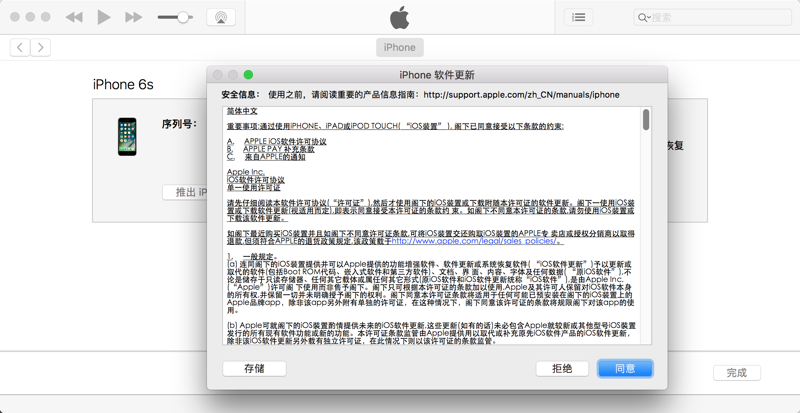Click the 单一使用许可证 line
This screenshot has height=413, width=800.
(x=254, y=188)
